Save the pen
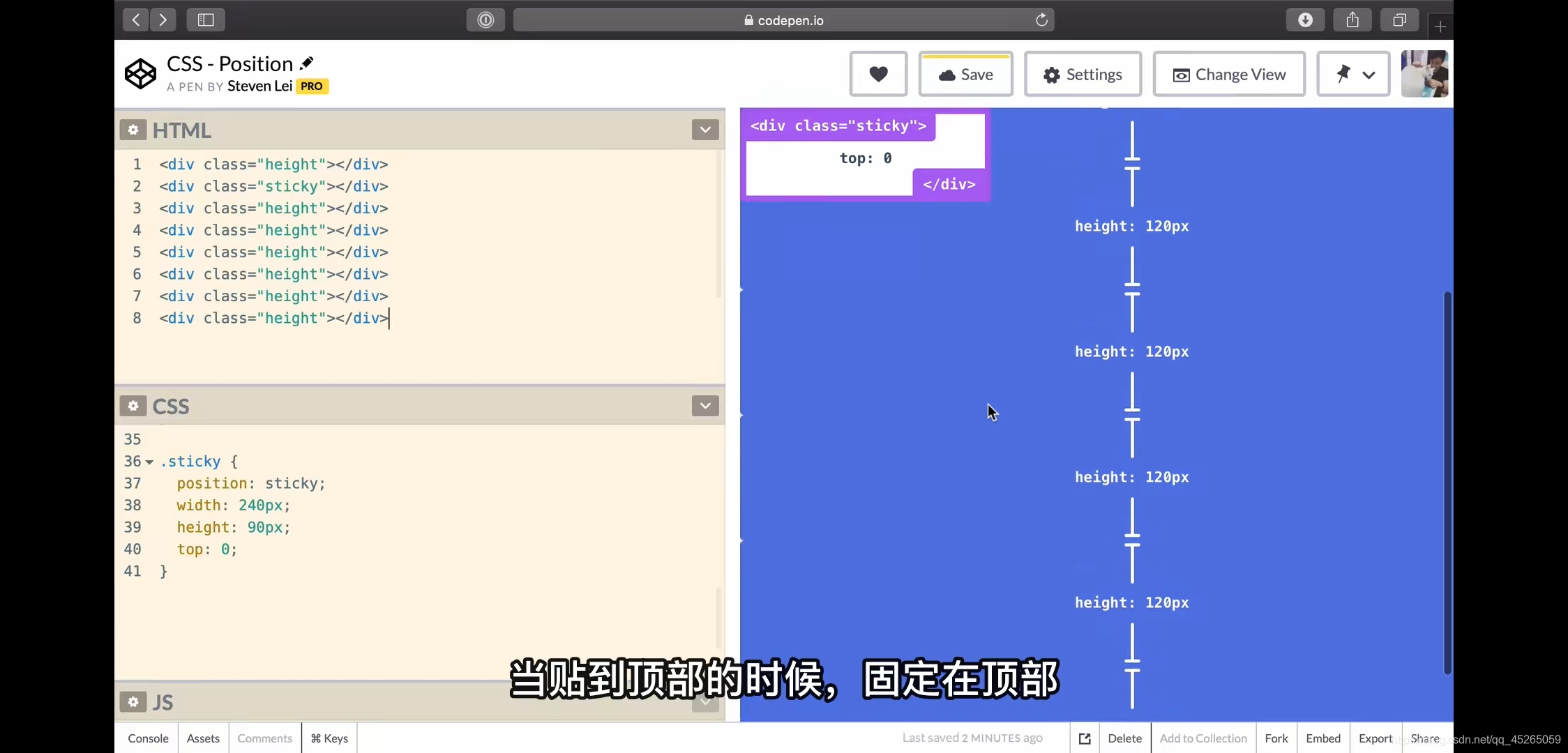This screenshot has height=753, width=1568. (965, 74)
